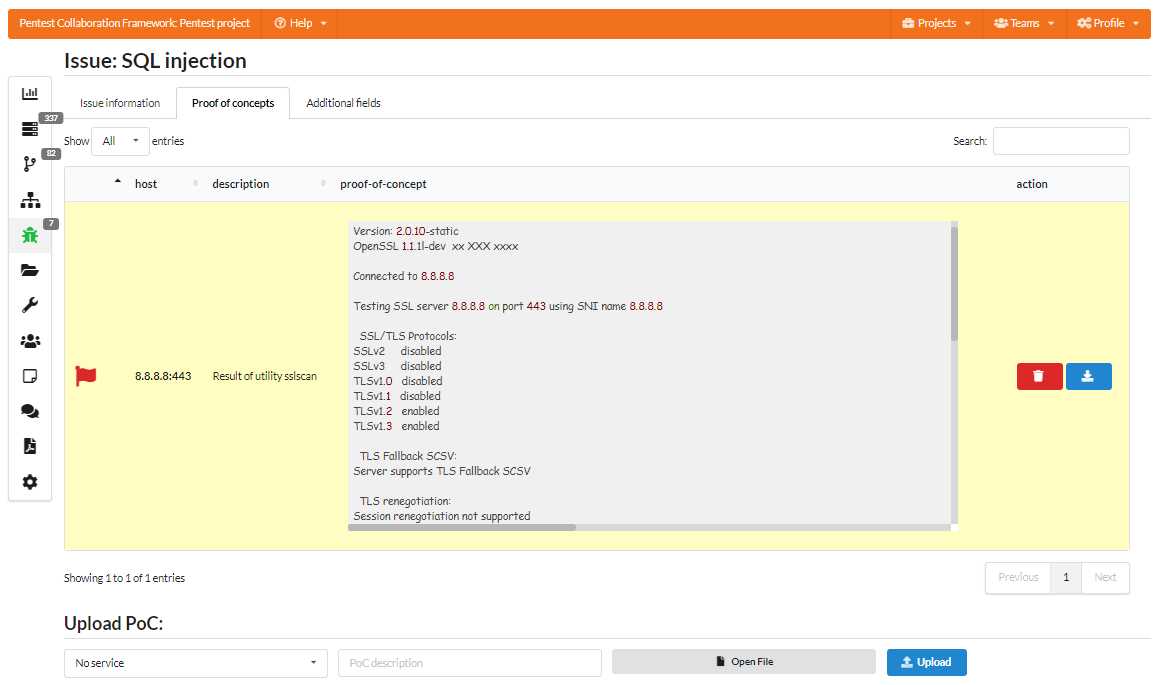Open the Teams dropdown menu

pos(1024,23)
